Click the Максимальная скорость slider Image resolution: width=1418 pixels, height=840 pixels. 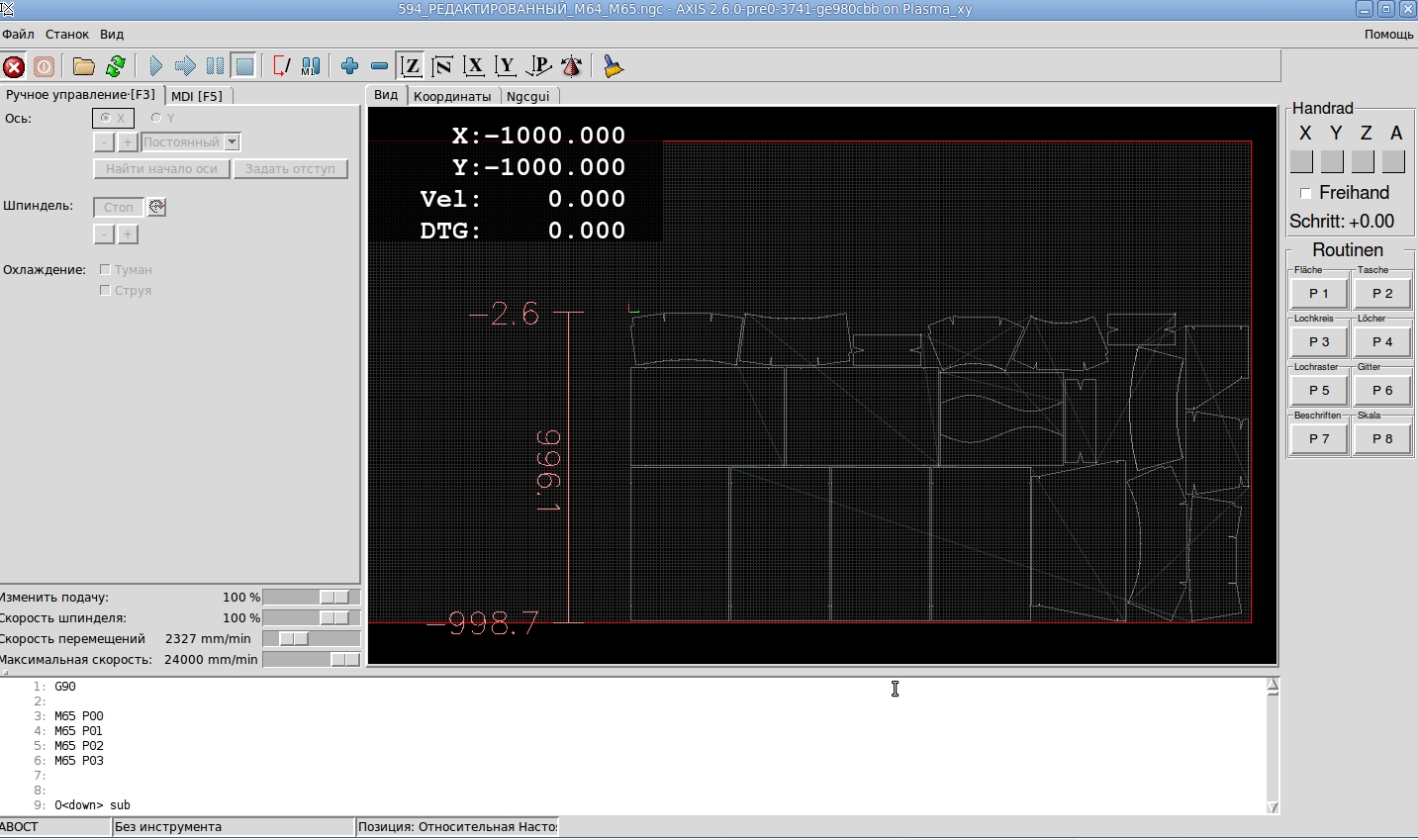pyautogui.click(x=311, y=660)
